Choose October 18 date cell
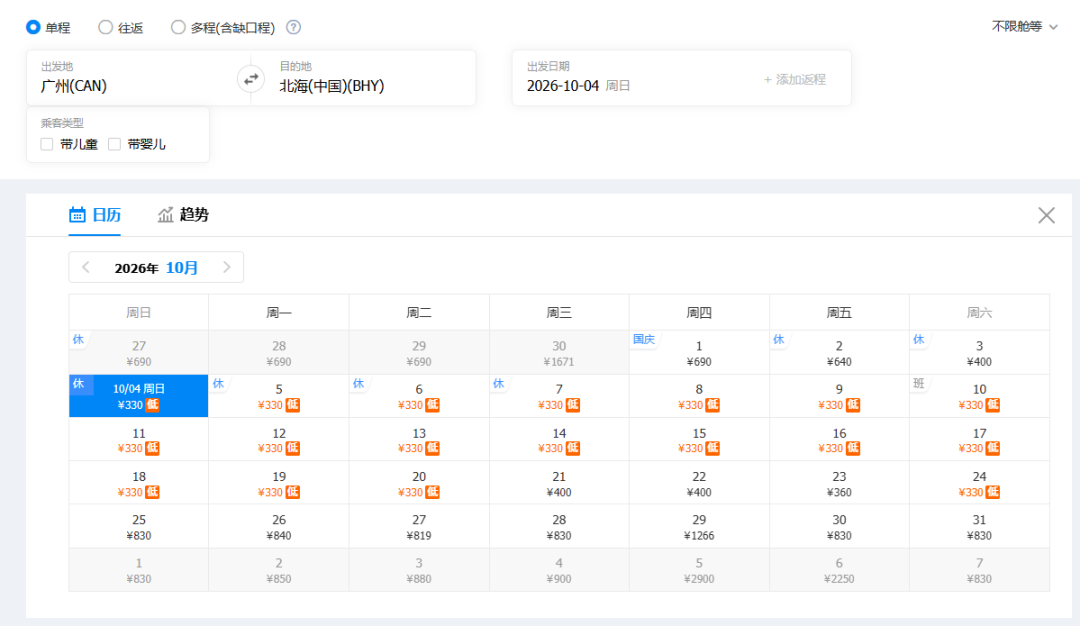The width and height of the screenshot is (1080, 626). tap(138, 483)
